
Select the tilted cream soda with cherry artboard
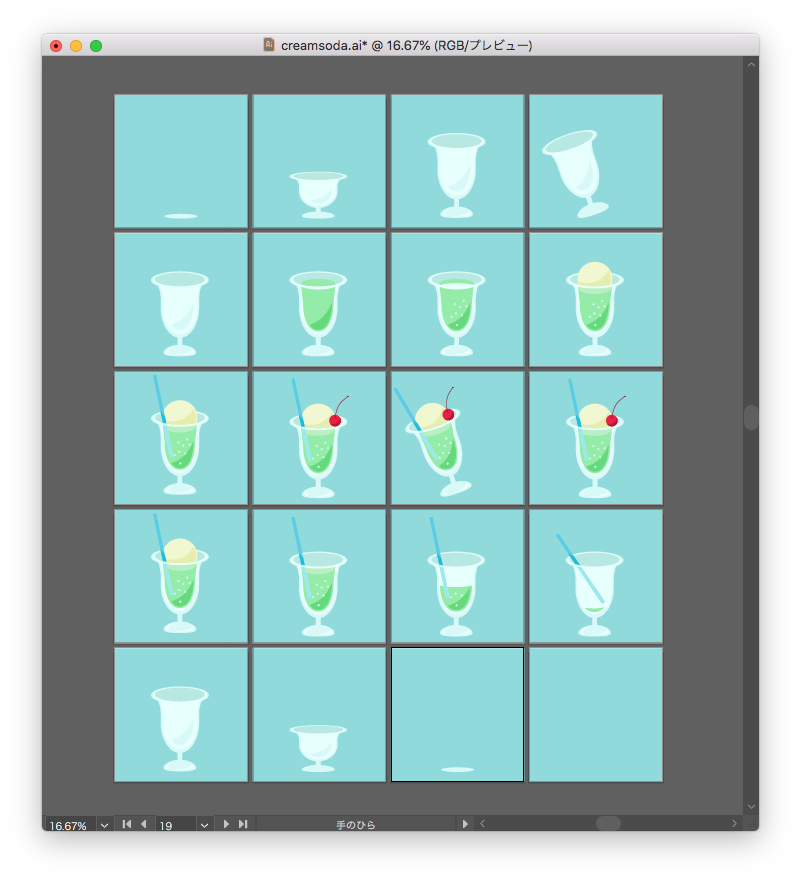457,438
